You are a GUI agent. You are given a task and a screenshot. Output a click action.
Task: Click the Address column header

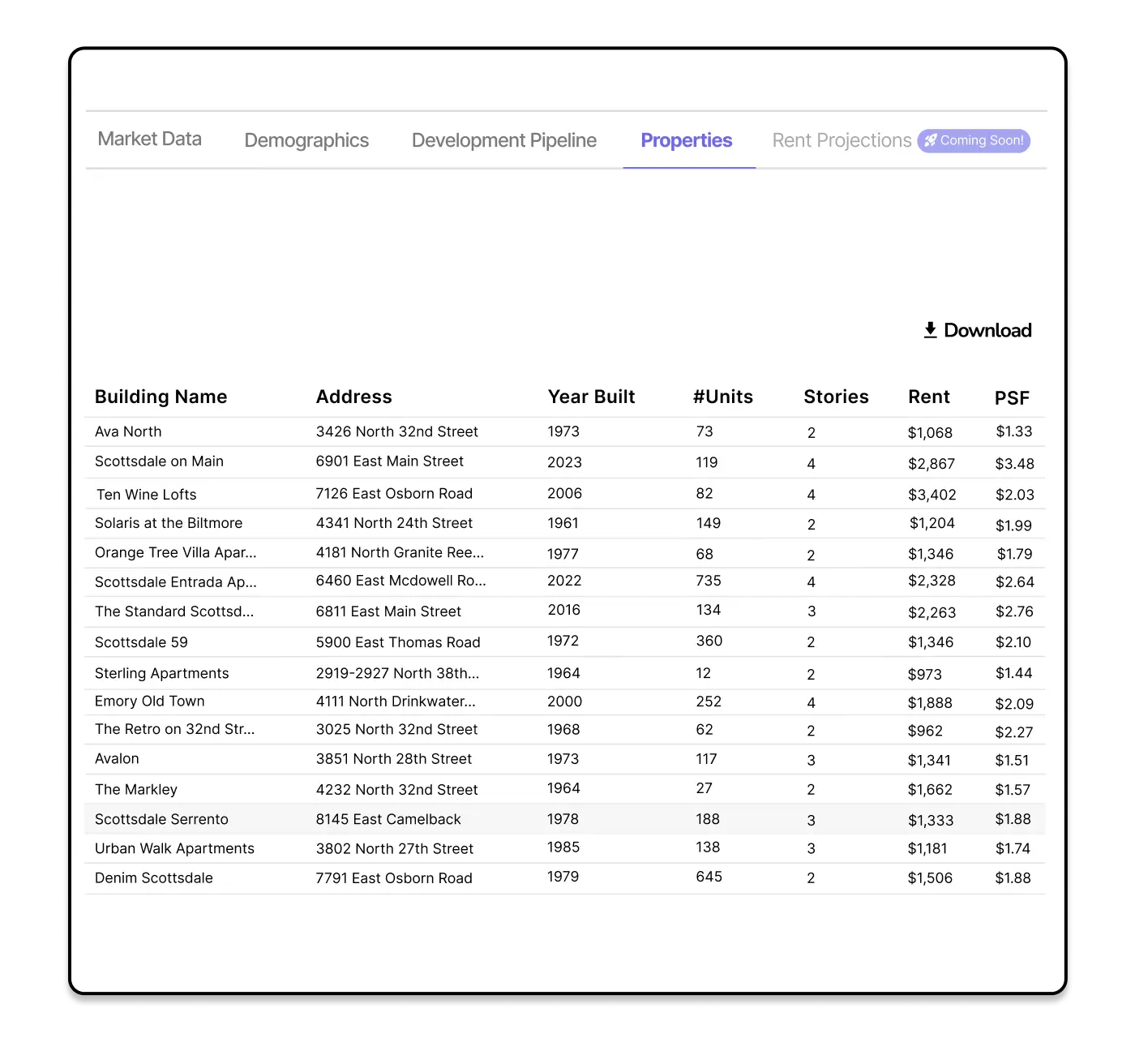coord(354,397)
